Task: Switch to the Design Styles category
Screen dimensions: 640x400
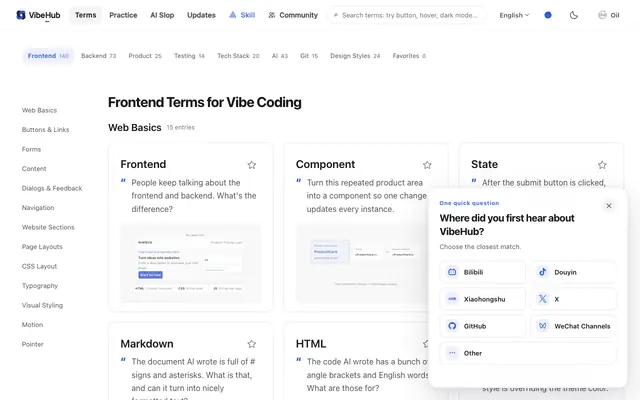Action: point(355,56)
